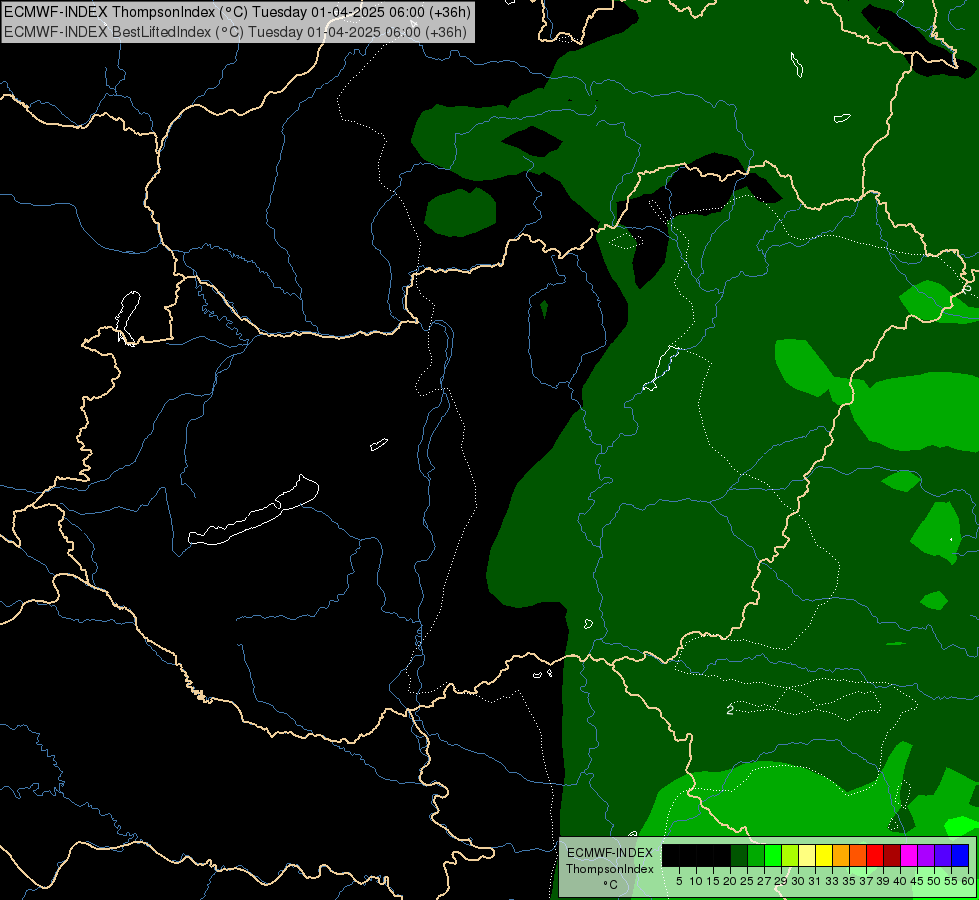Click the °C unit label in legend
This screenshot has height=900, width=979.
pos(610,885)
